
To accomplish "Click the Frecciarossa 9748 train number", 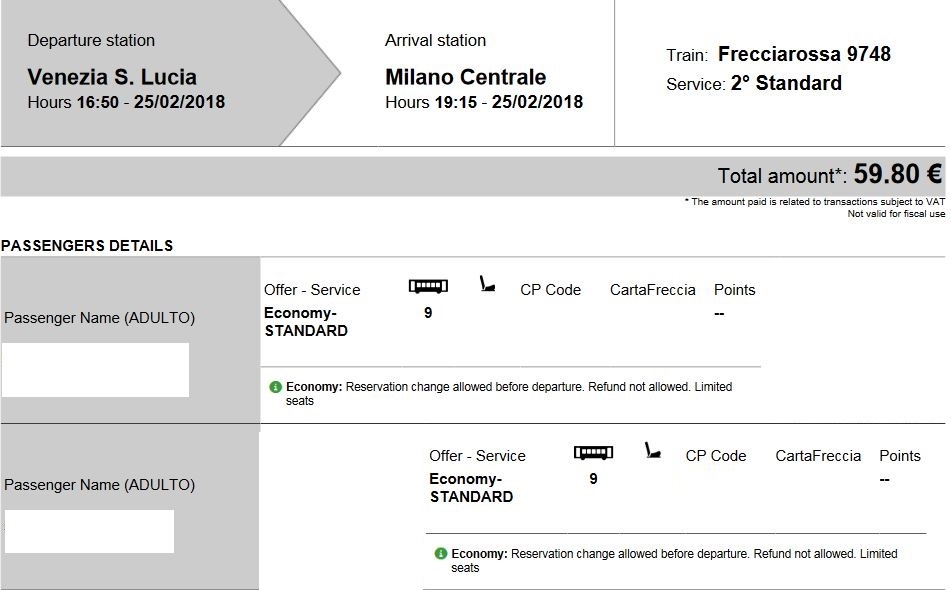I will click(804, 54).
